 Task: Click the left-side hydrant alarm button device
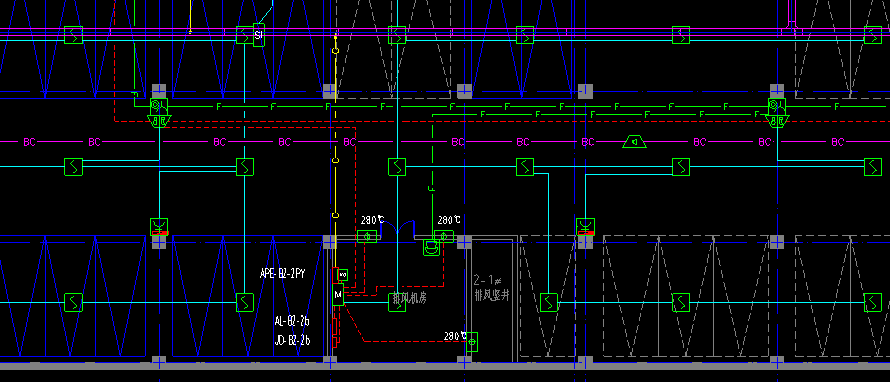click(x=159, y=112)
